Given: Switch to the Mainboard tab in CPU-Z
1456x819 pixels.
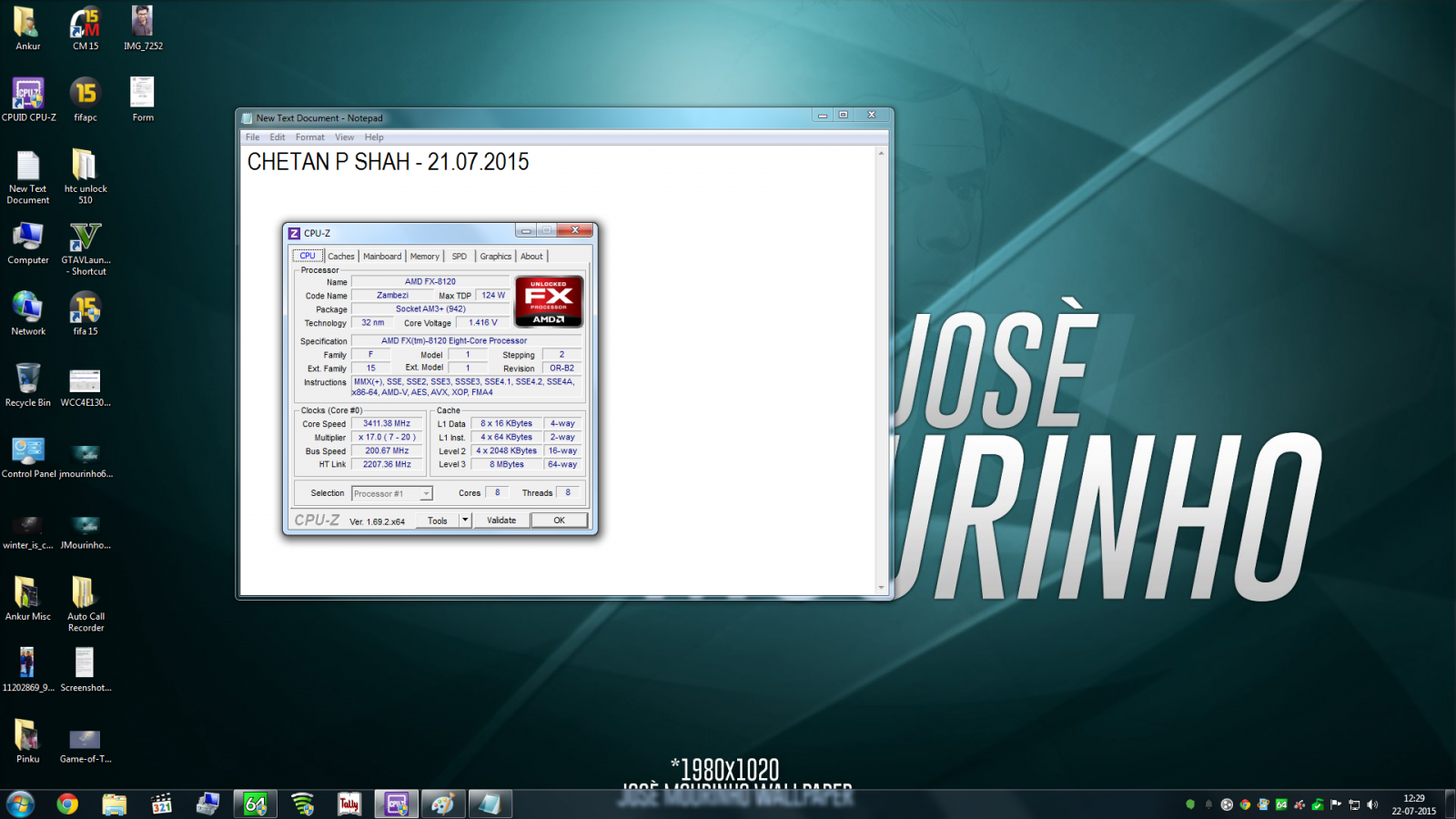Looking at the screenshot, I should (x=382, y=257).
